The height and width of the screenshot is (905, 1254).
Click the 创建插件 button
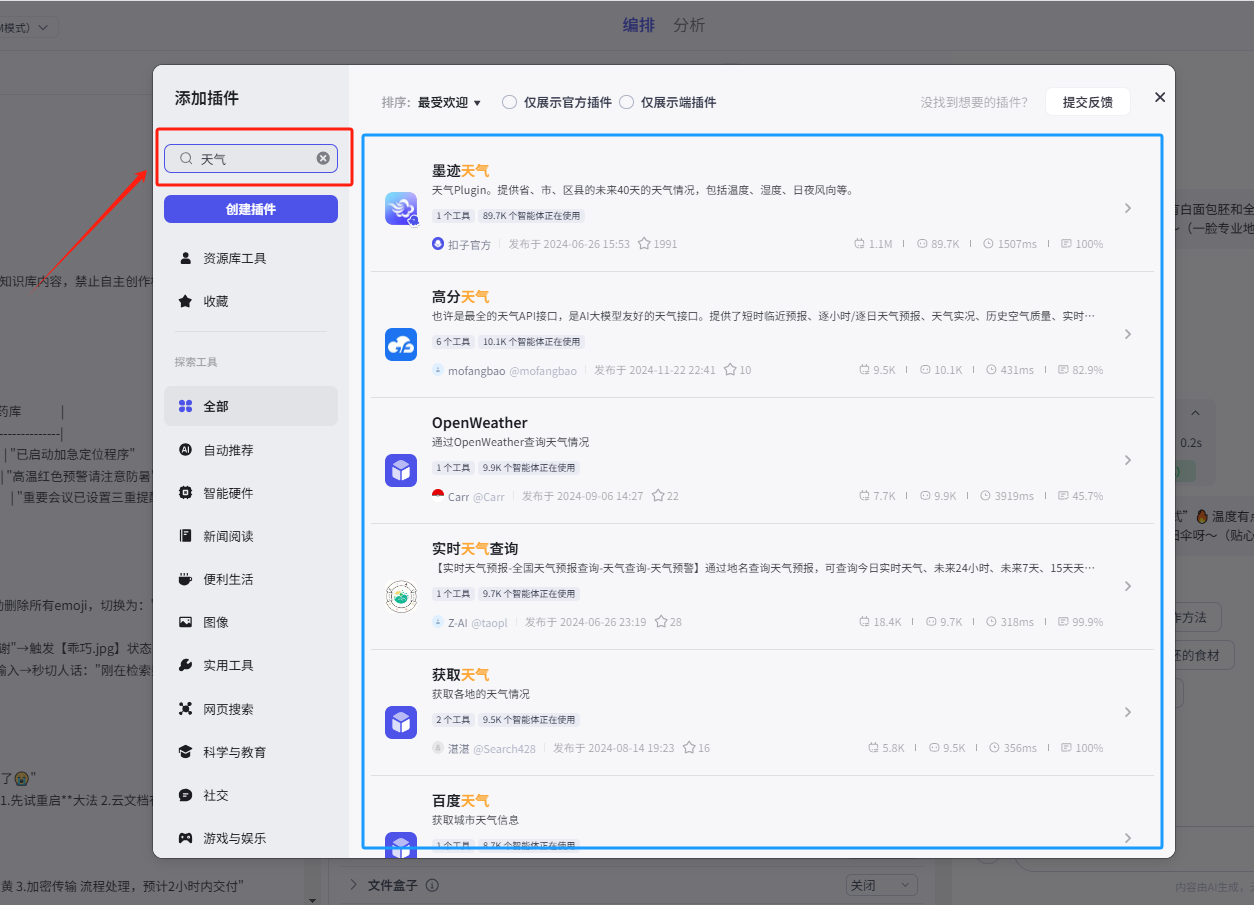pyautogui.click(x=251, y=209)
